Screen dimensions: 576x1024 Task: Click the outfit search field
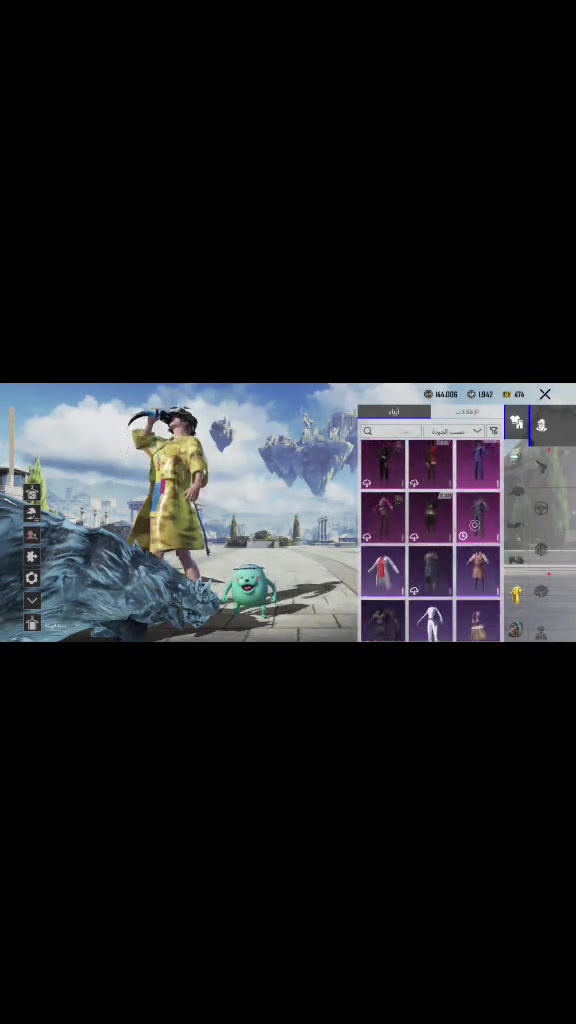coord(391,431)
